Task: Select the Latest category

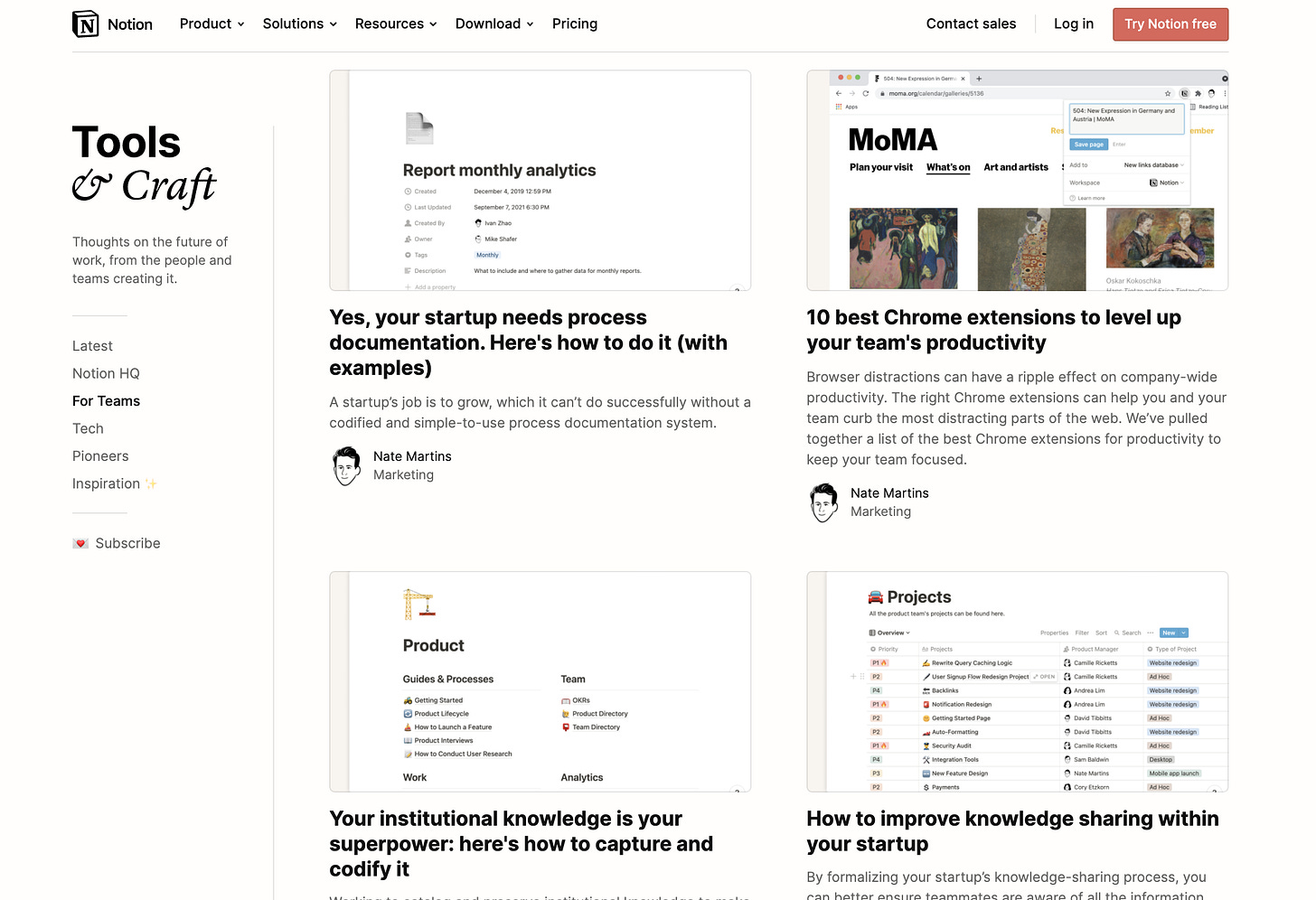Action: [92, 346]
